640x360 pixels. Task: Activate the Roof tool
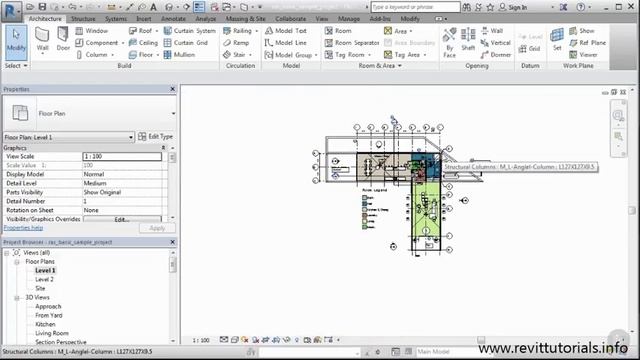(140, 31)
